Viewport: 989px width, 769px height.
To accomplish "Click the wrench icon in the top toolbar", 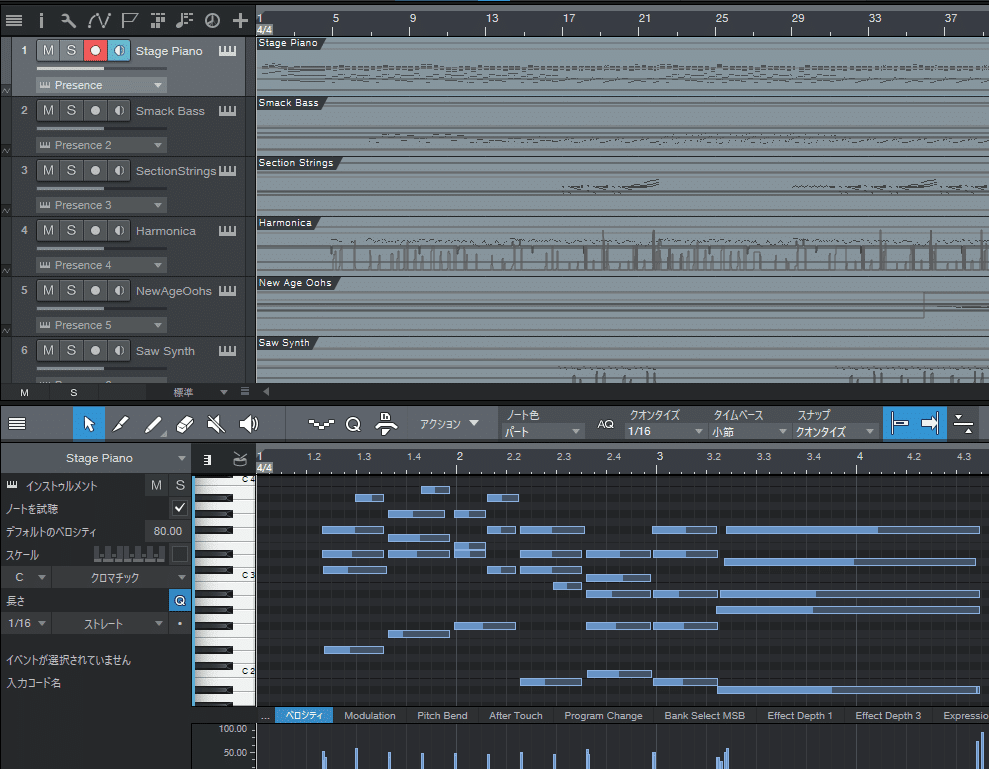I will [68, 19].
